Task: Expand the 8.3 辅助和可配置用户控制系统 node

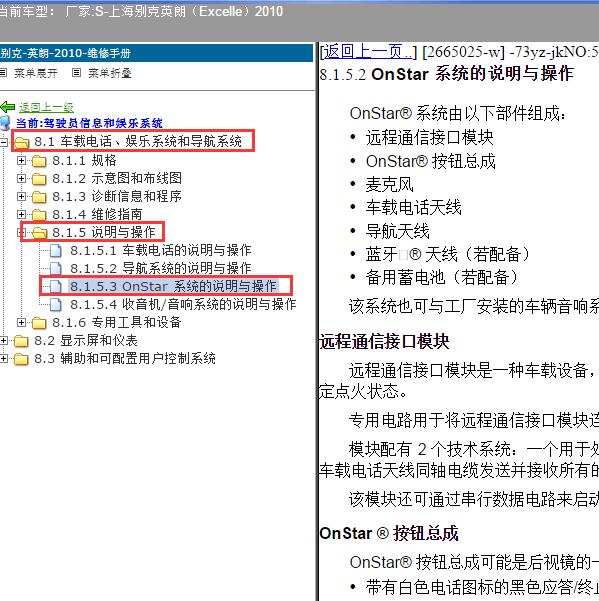Action: point(3,358)
